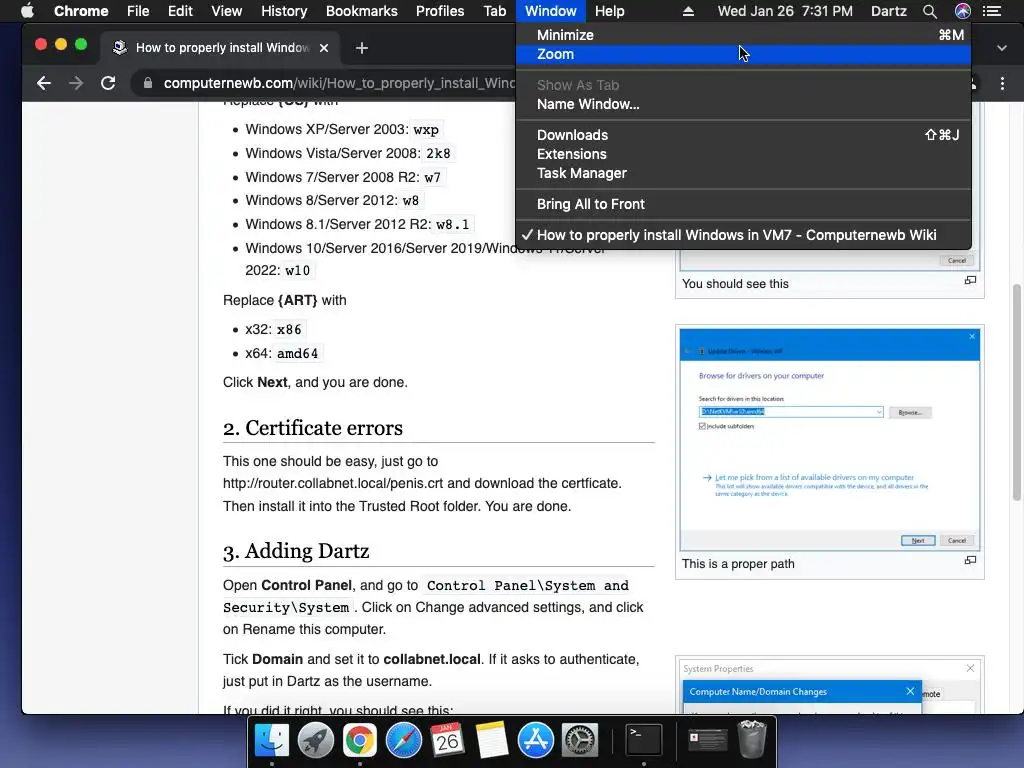Click the page vertical scrollbar

(1017, 392)
